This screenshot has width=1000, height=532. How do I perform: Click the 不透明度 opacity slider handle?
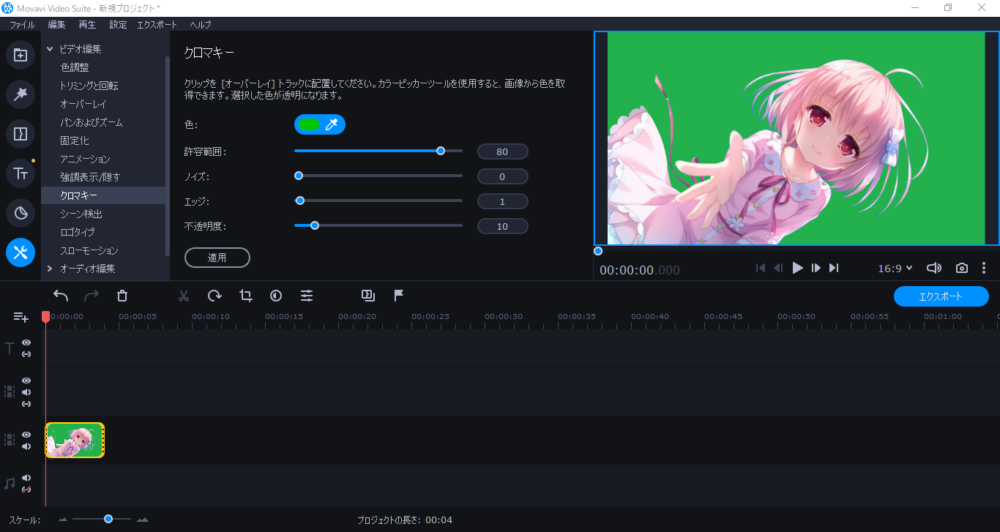[314, 226]
